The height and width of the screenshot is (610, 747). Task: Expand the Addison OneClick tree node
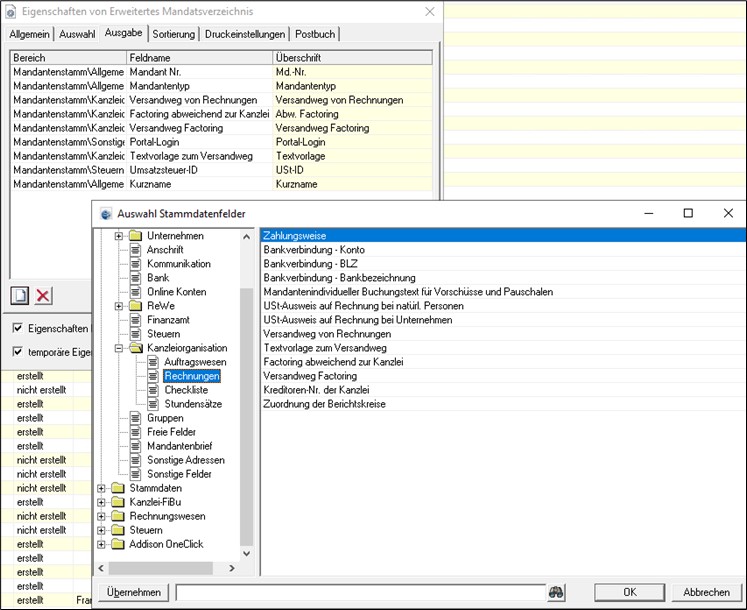(101, 544)
